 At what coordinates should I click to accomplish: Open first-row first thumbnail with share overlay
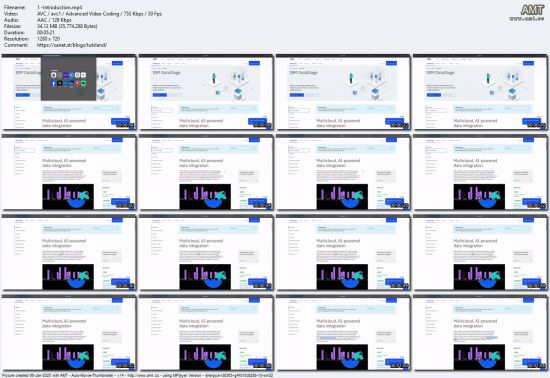pyautogui.click(x=69, y=92)
